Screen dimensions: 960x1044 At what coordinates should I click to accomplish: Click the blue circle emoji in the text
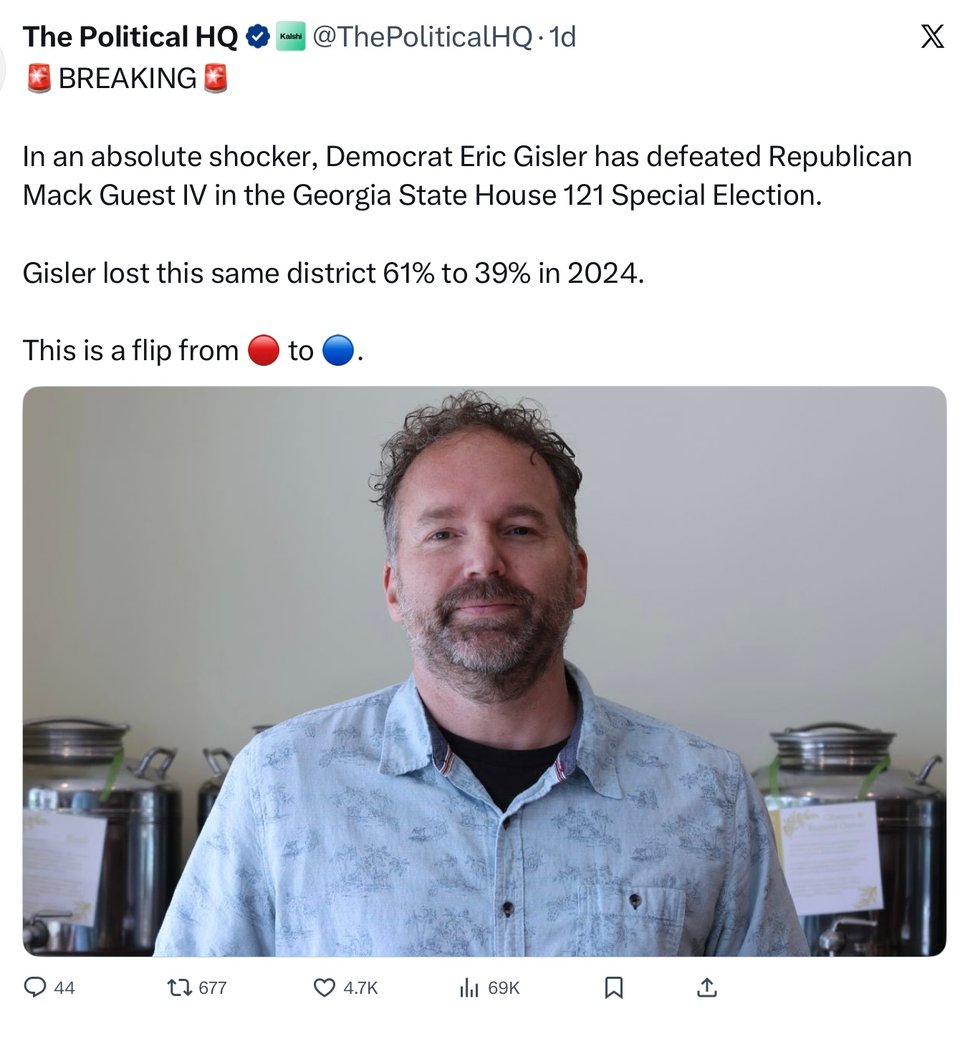click(x=336, y=351)
